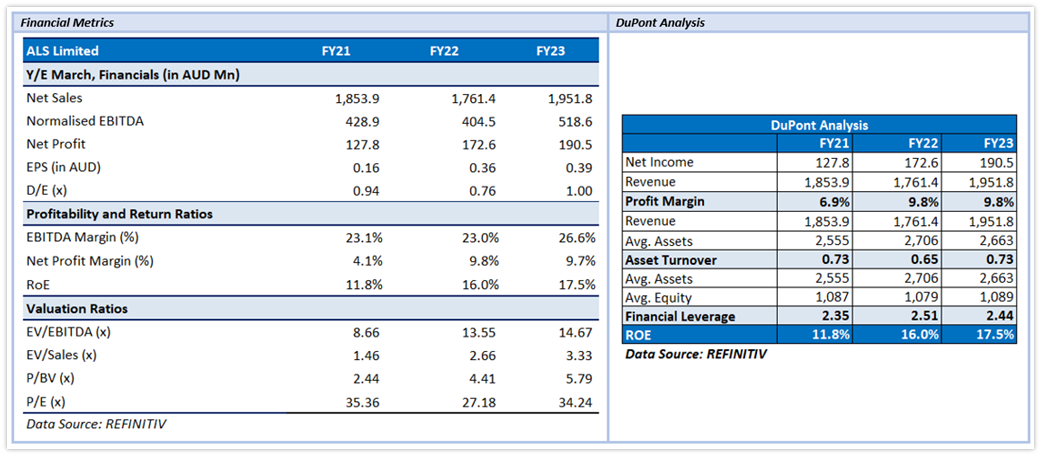Select the ALS Limited header cell
The image size is (1041, 456).
(63, 51)
